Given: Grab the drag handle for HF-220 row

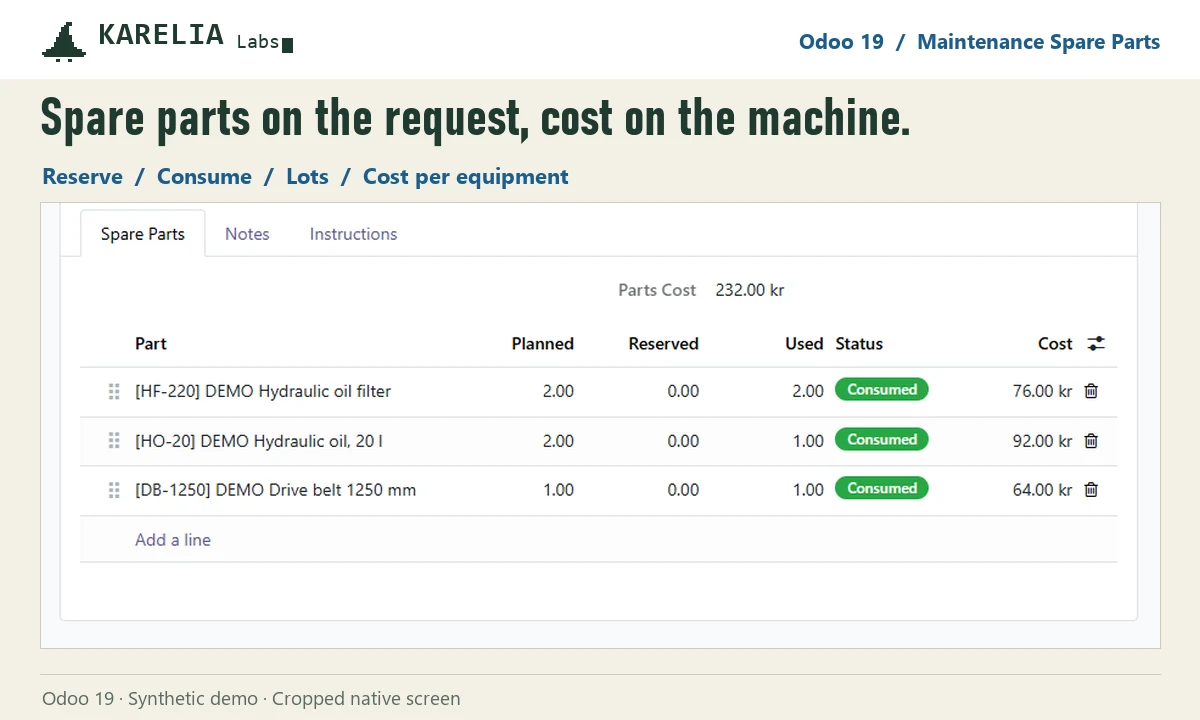Looking at the screenshot, I should coord(114,391).
